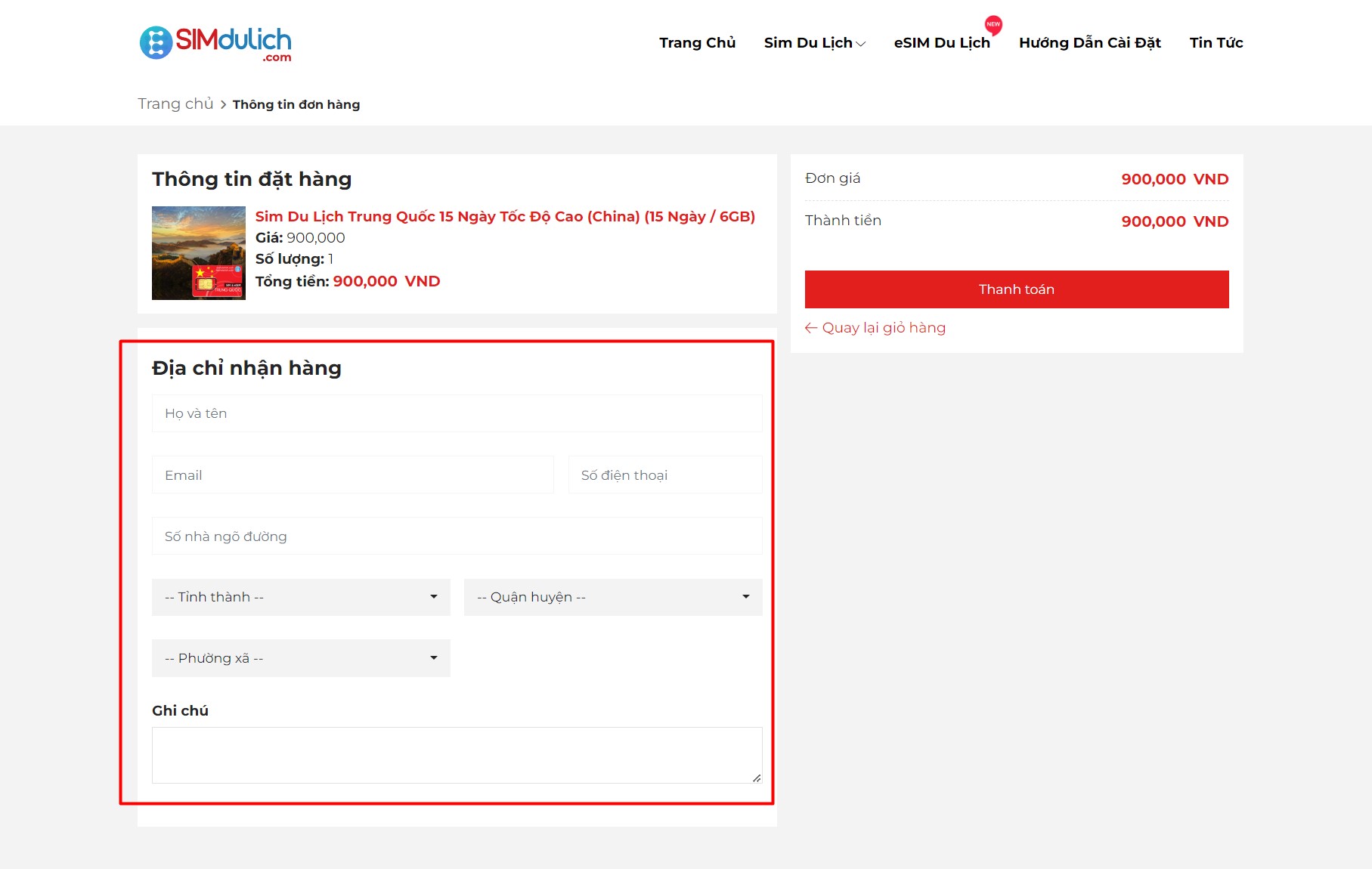Click the Số điện thoại input field
The image size is (1372, 869).
tap(664, 475)
